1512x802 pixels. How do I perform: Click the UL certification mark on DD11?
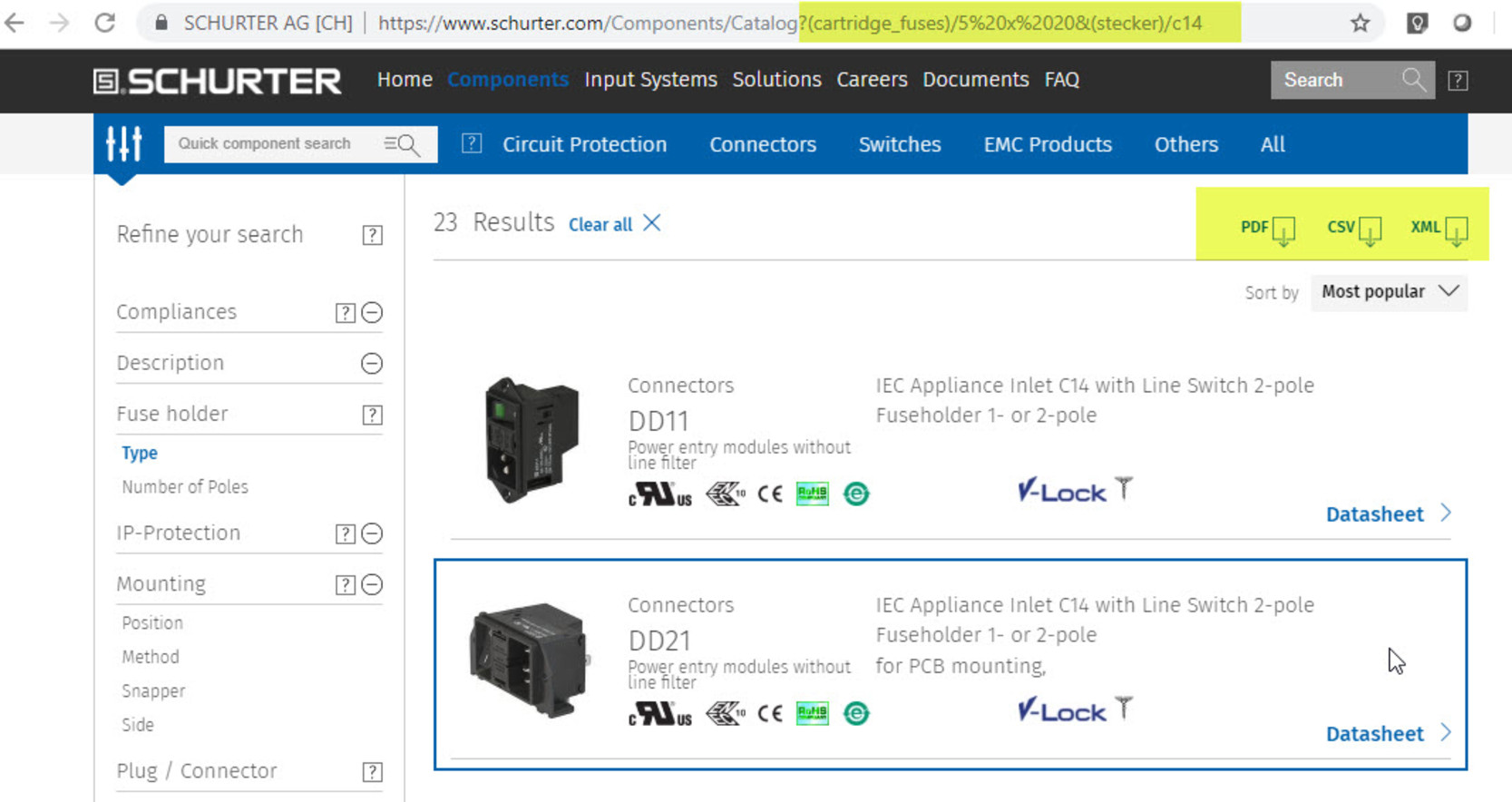point(659,494)
